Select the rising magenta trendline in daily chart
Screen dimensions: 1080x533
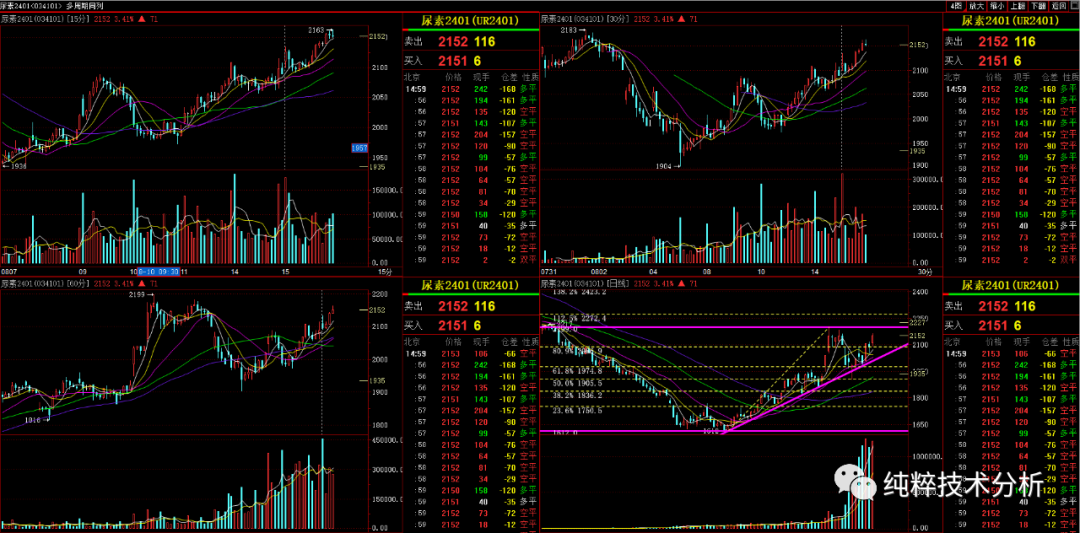coord(813,389)
